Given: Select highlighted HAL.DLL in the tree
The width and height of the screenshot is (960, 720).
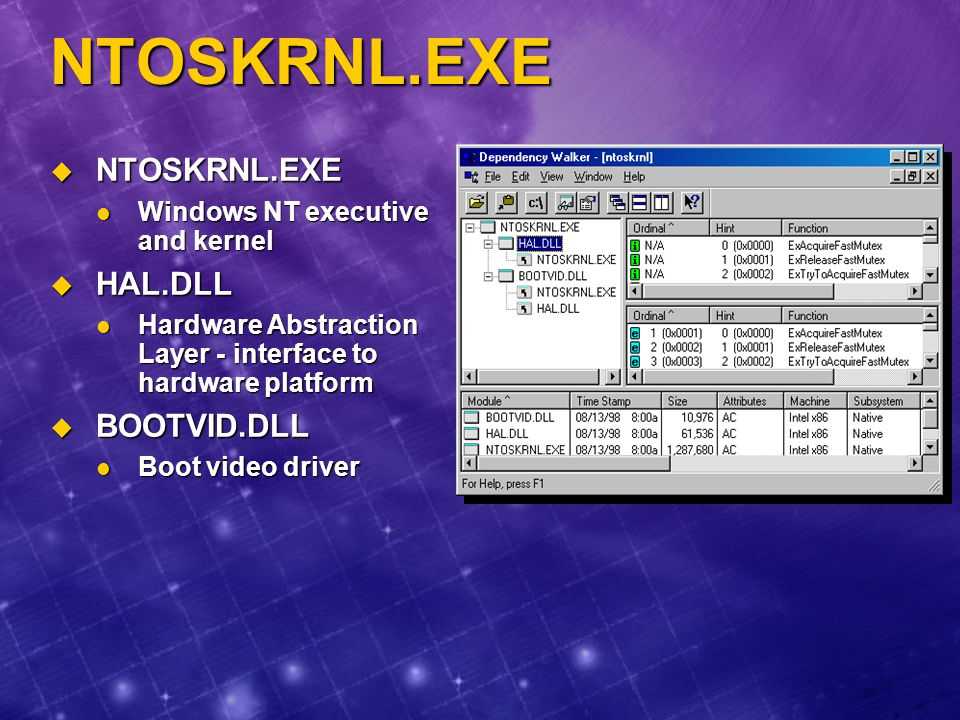Looking at the screenshot, I should 539,244.
